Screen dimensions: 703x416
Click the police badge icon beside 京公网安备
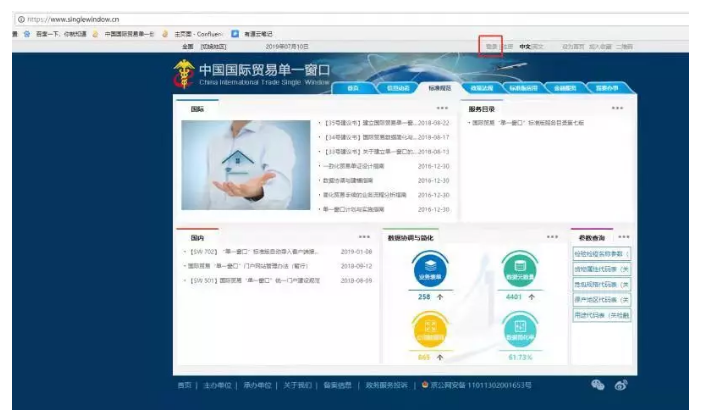click(425, 384)
